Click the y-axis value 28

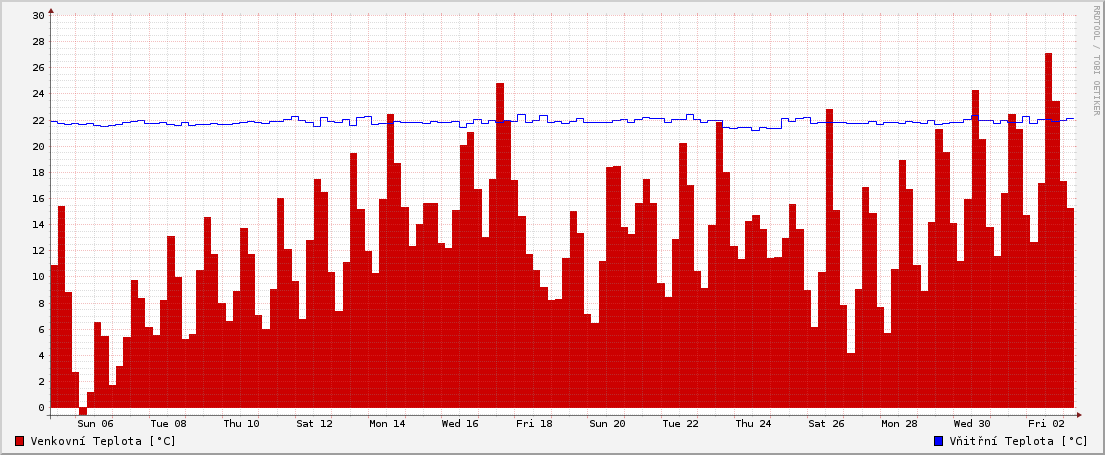(39, 42)
